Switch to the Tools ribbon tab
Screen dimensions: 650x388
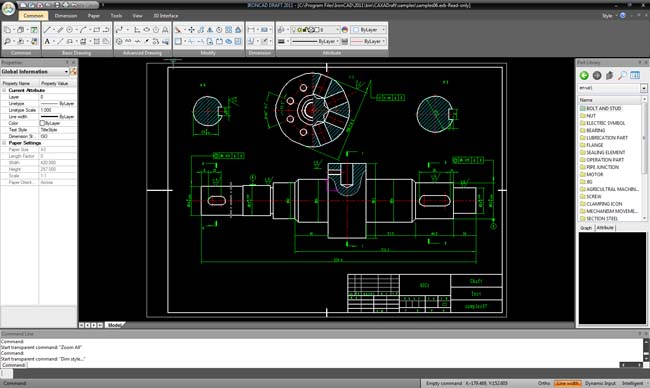[x=116, y=16]
